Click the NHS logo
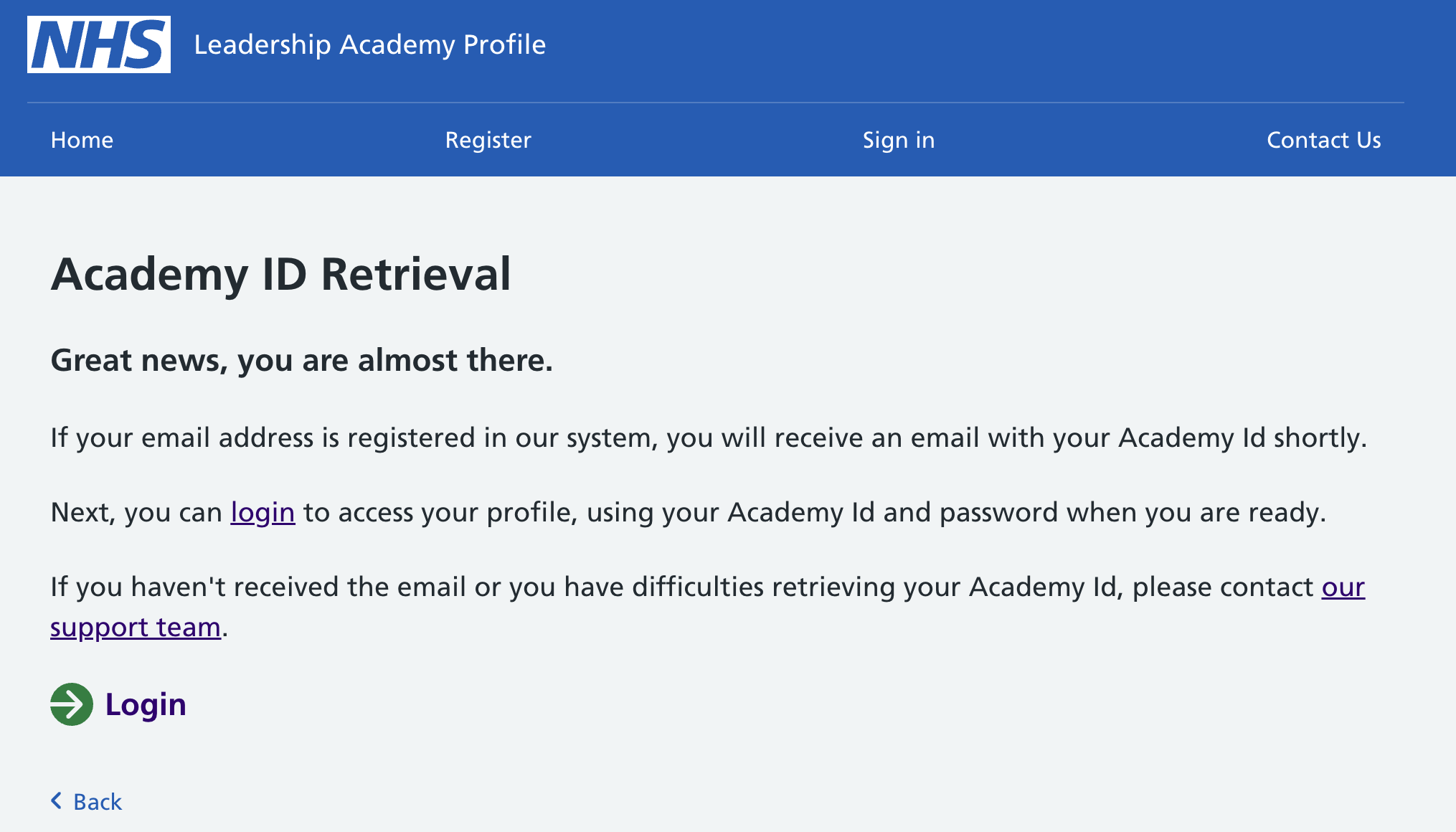This screenshot has width=1456, height=832. click(x=99, y=44)
